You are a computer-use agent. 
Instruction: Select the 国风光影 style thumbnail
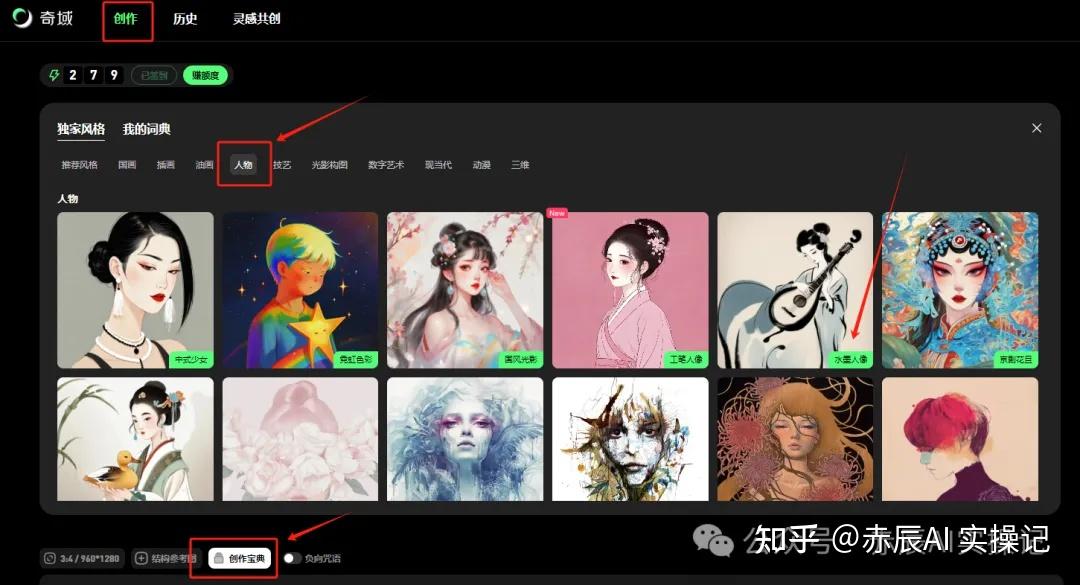click(x=465, y=290)
